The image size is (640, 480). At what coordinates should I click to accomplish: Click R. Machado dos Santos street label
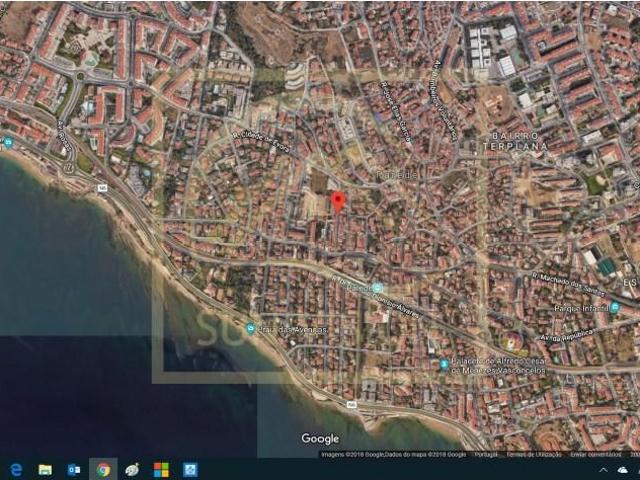(x=569, y=285)
